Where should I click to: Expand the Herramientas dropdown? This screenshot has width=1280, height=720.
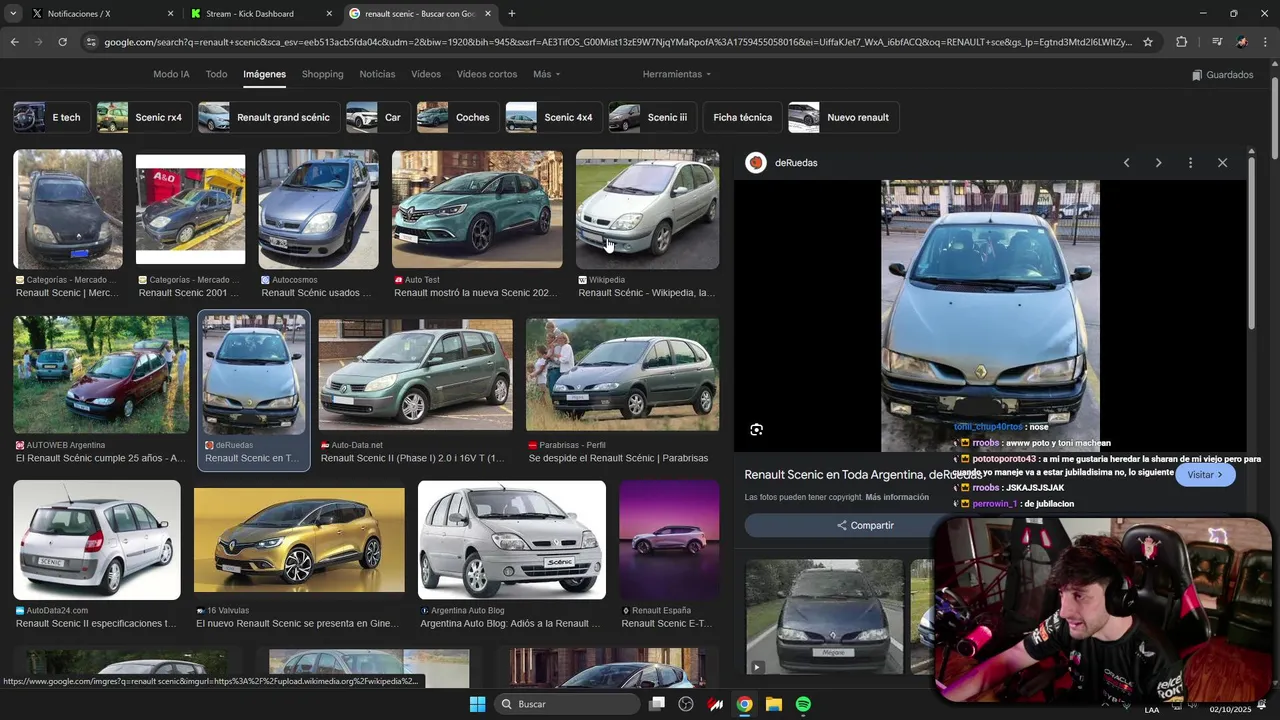[x=677, y=74]
